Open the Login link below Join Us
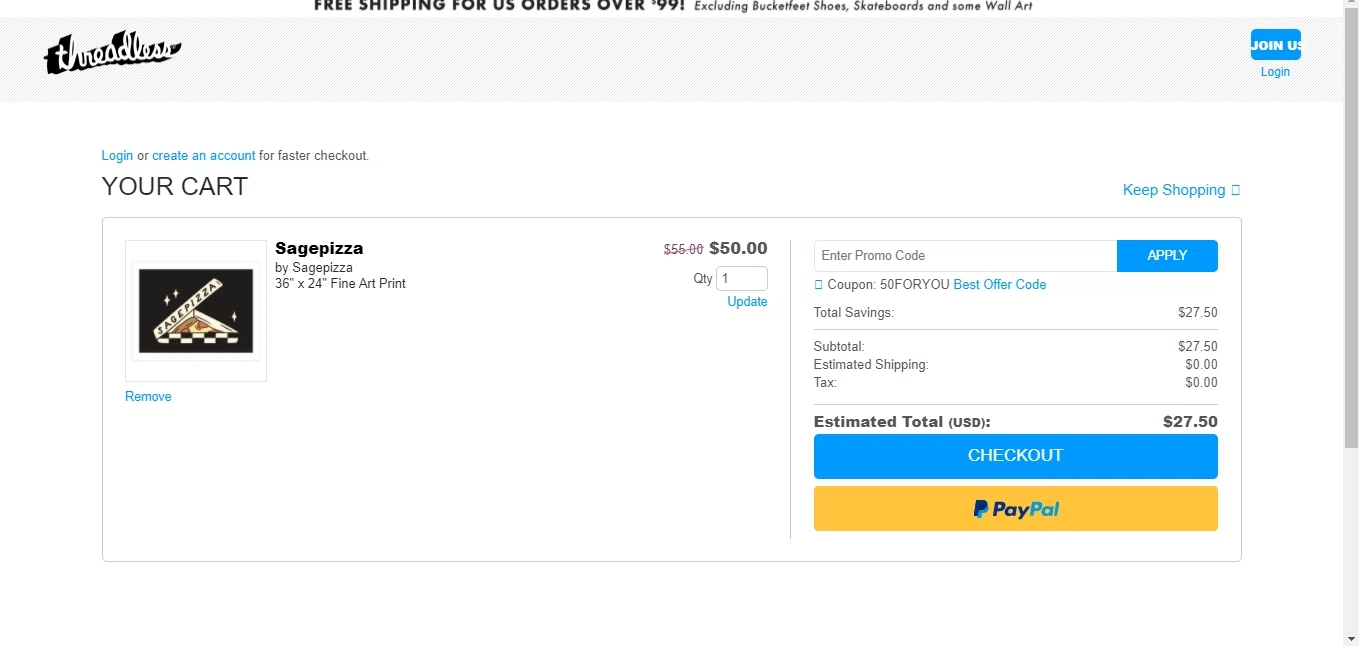The width and height of the screenshot is (1359, 646). pos(1275,72)
